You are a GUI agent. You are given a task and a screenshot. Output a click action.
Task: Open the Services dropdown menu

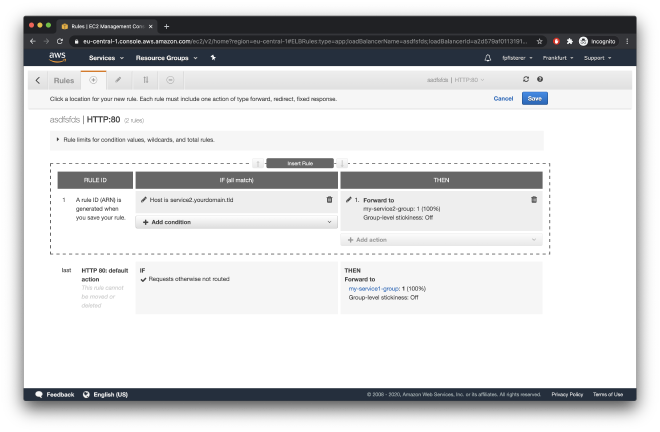(x=106, y=58)
